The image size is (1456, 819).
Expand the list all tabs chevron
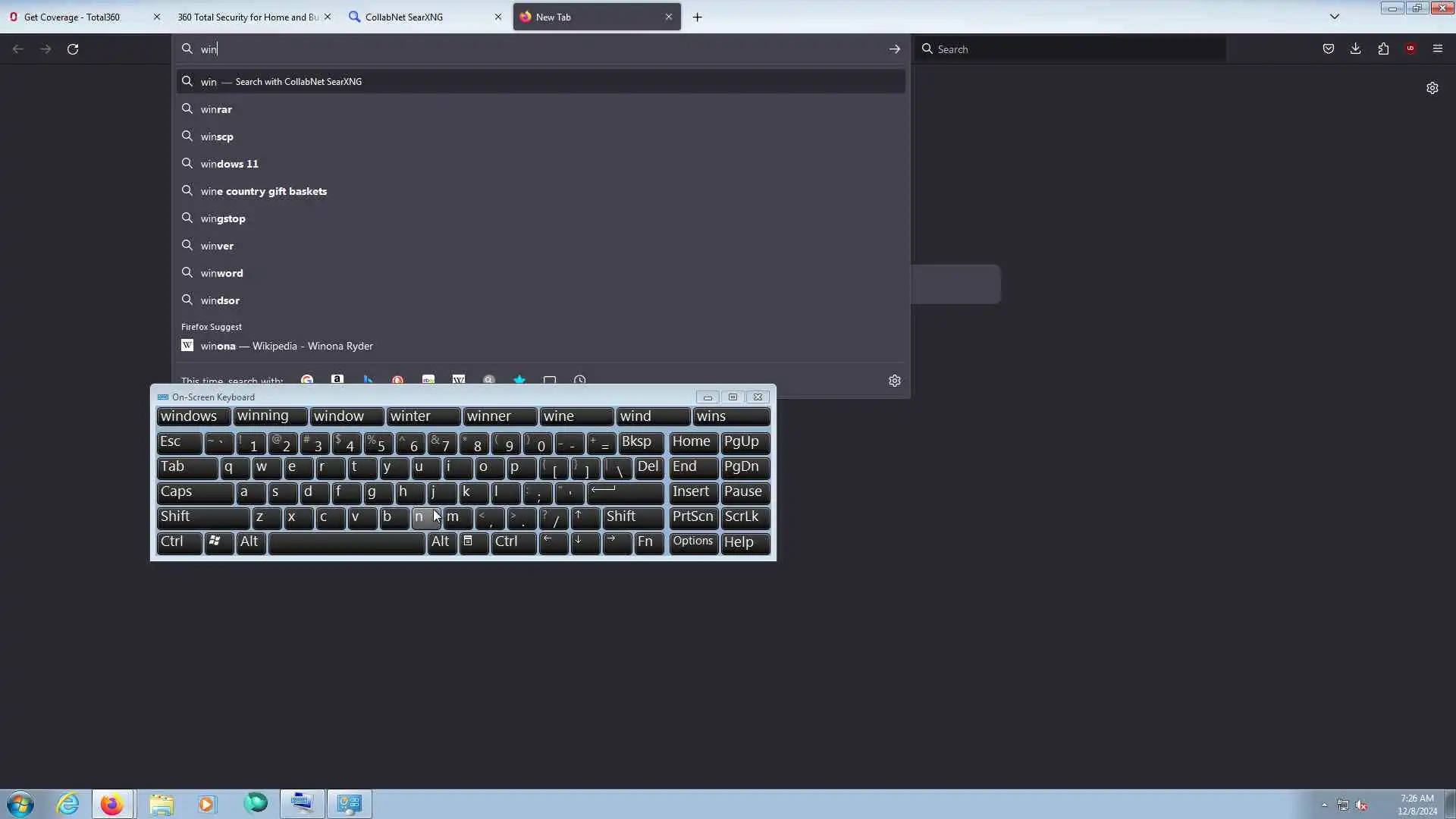click(x=1335, y=17)
